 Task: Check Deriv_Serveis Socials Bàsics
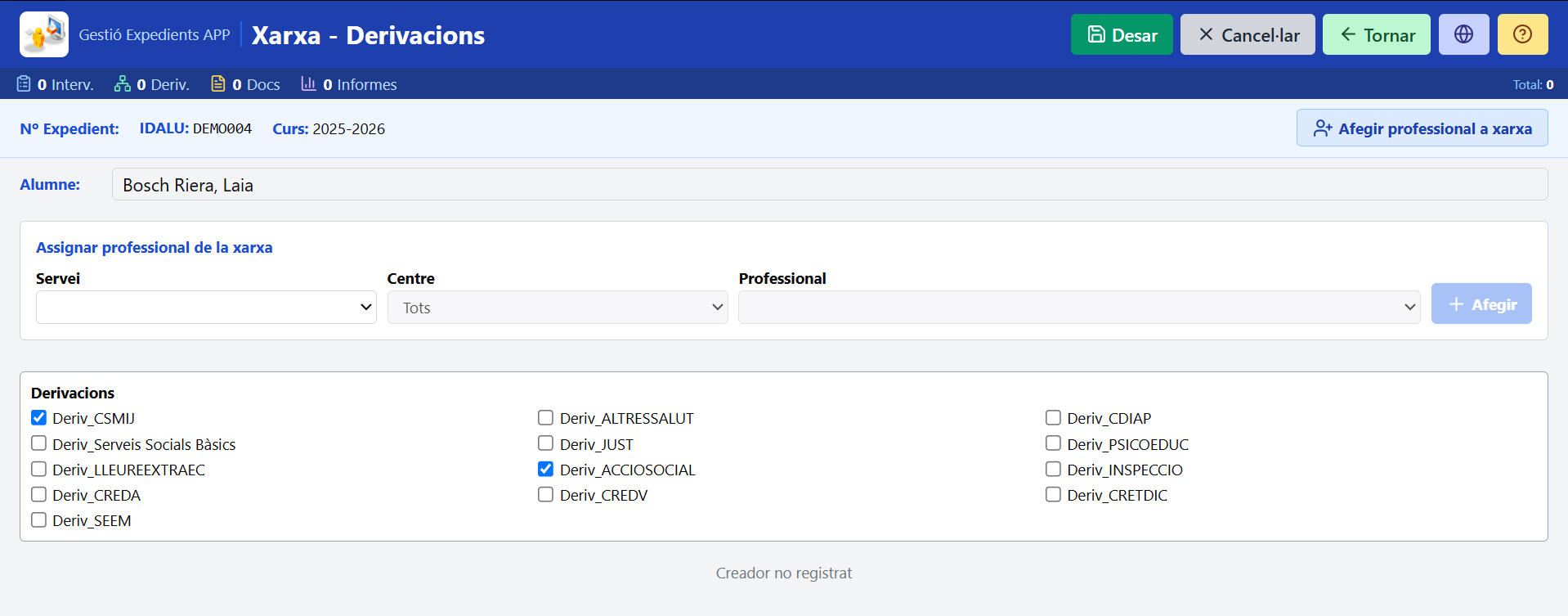38,443
